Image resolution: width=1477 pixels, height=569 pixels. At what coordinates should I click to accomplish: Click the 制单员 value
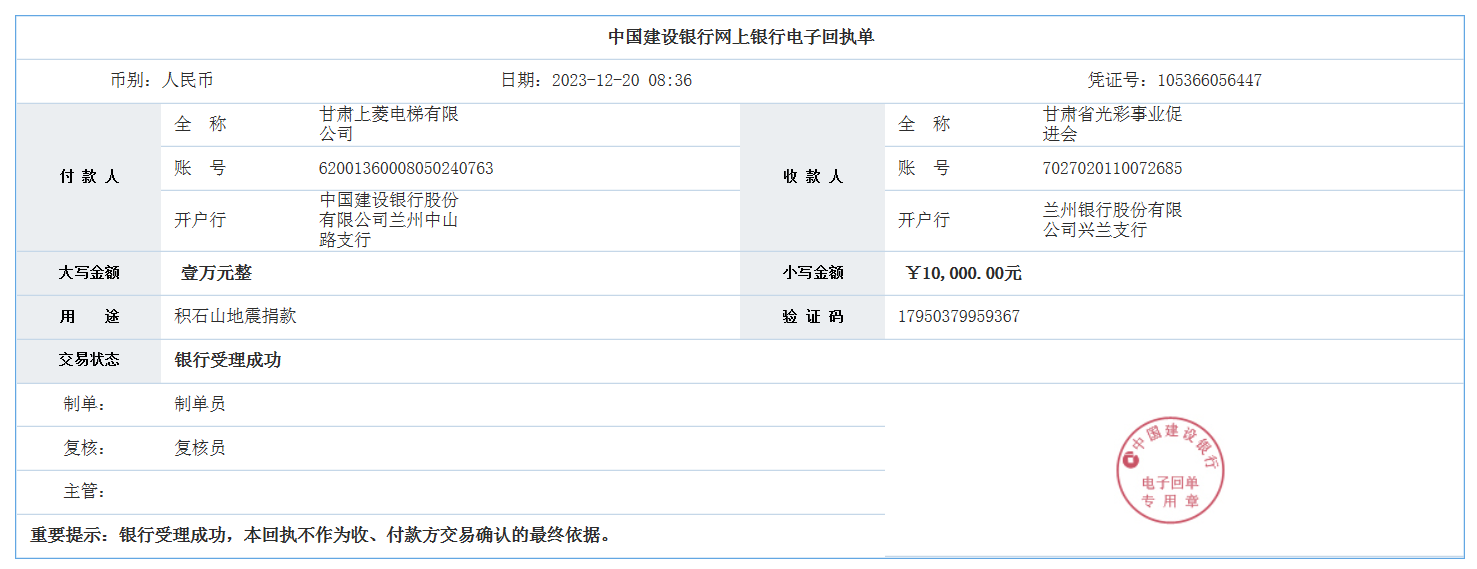(x=200, y=404)
